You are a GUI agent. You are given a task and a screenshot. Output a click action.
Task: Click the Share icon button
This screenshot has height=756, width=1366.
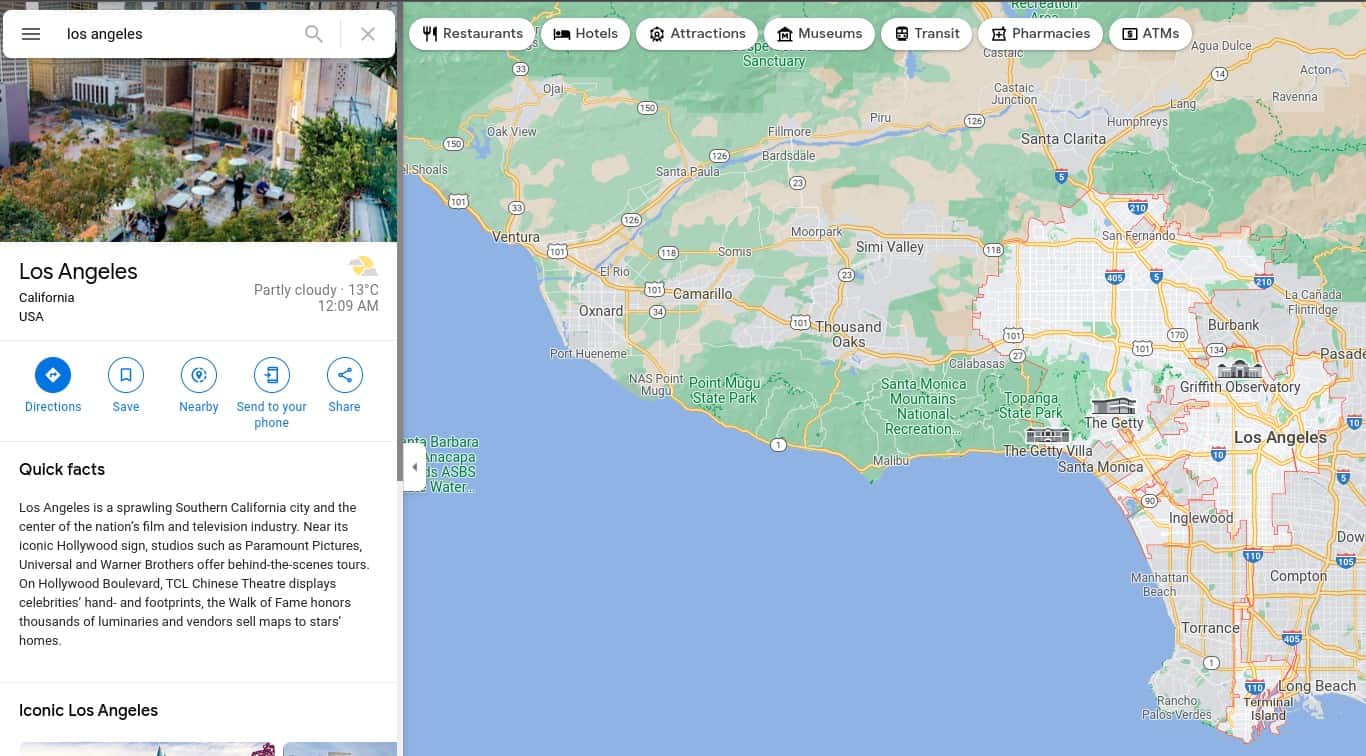(x=344, y=375)
